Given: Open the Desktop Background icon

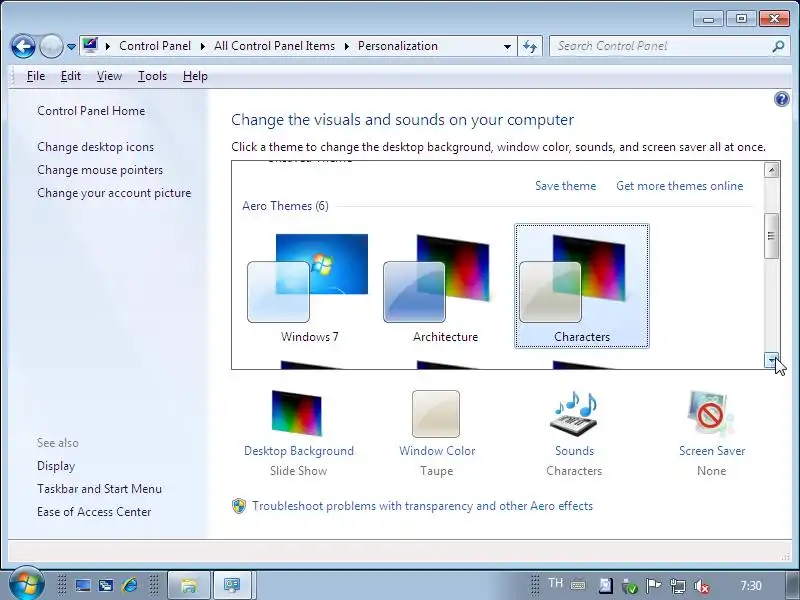Looking at the screenshot, I should click(x=297, y=413).
